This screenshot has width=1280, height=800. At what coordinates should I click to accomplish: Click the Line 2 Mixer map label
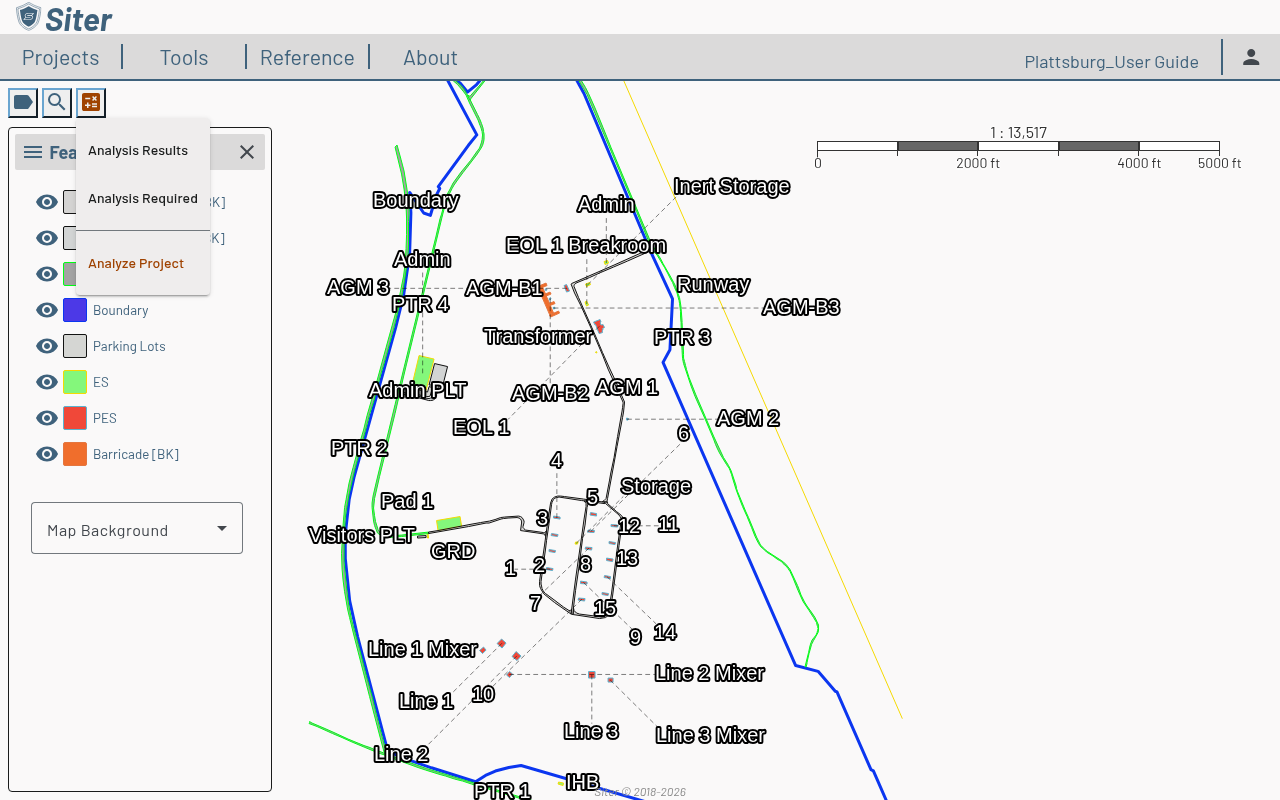(710, 673)
